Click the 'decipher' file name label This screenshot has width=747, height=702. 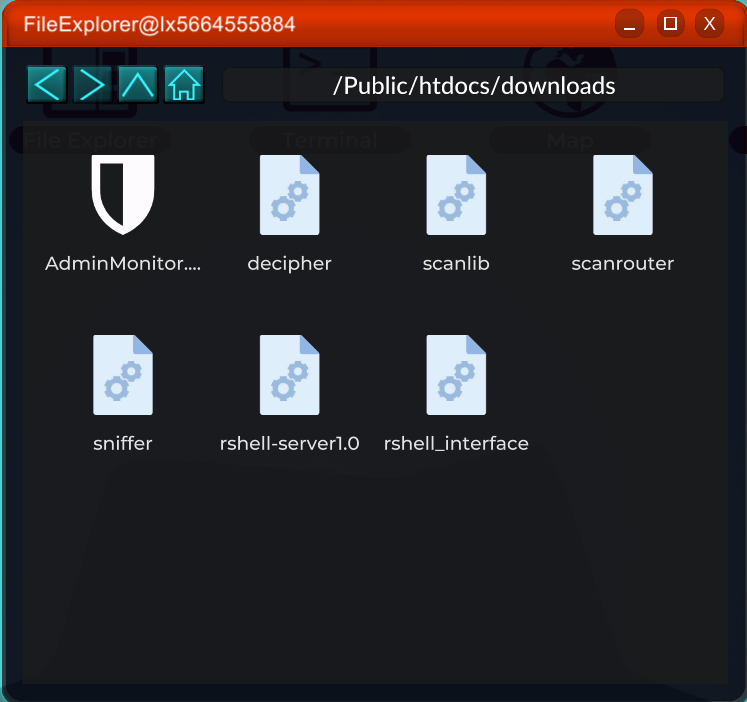(x=289, y=264)
